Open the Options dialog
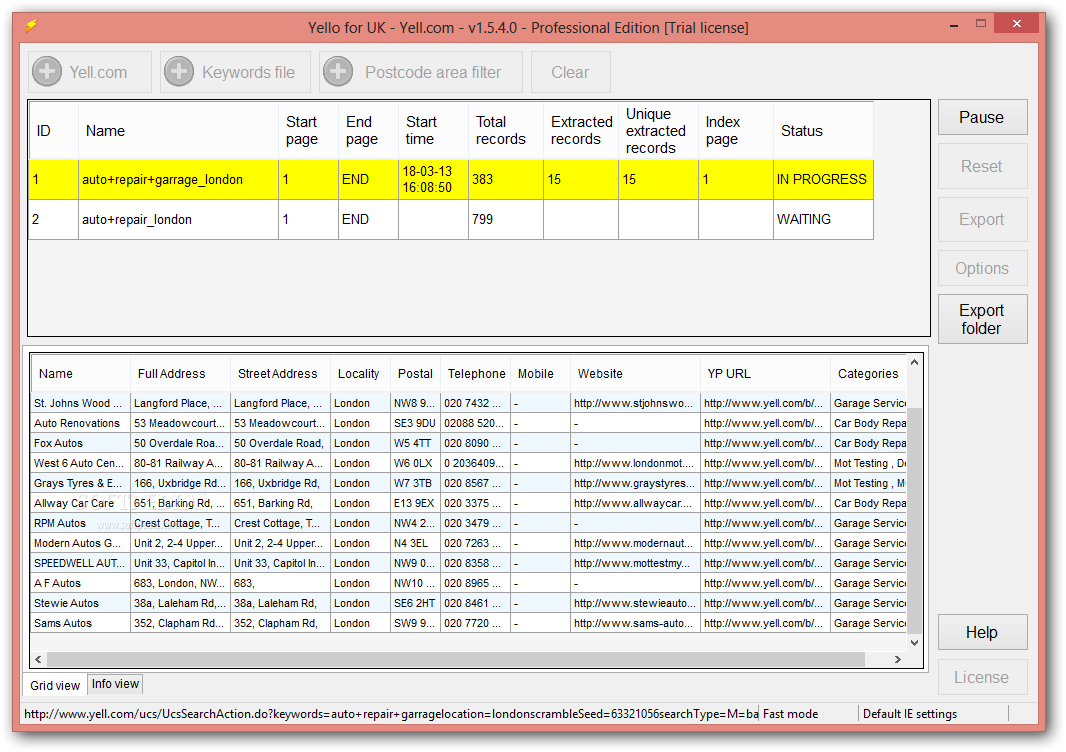This screenshot has width=1066, height=752. (x=982, y=268)
